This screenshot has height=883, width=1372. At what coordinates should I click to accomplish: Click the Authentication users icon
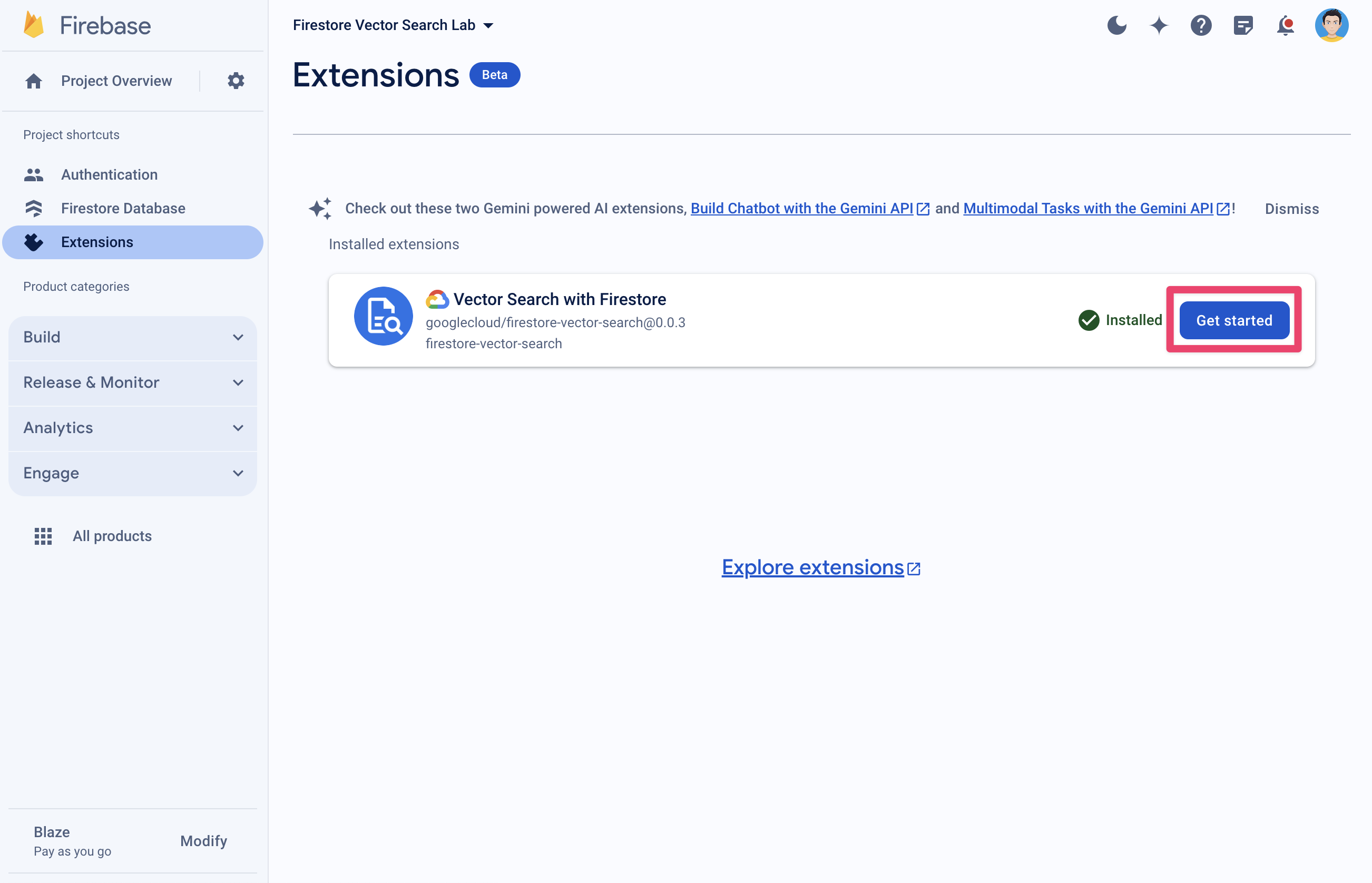coord(32,173)
